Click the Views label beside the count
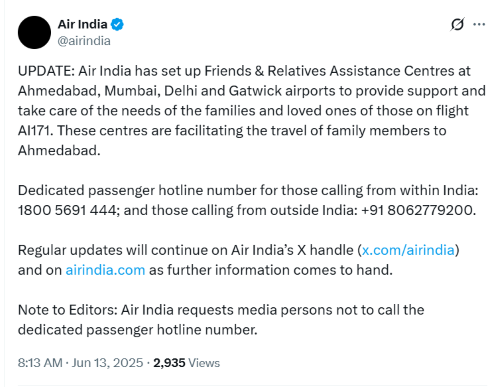Image resolution: width=500 pixels, height=387 pixels. [x=204, y=363]
